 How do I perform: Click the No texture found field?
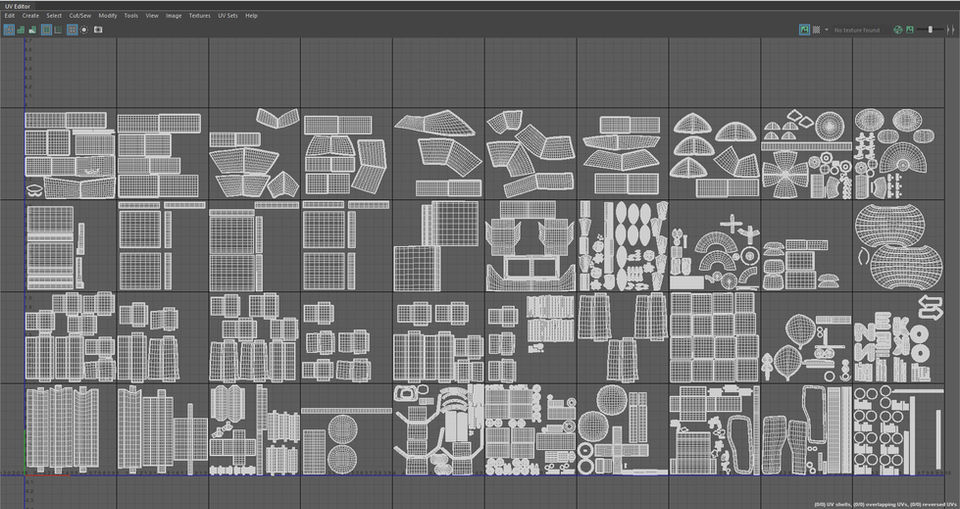(x=859, y=30)
